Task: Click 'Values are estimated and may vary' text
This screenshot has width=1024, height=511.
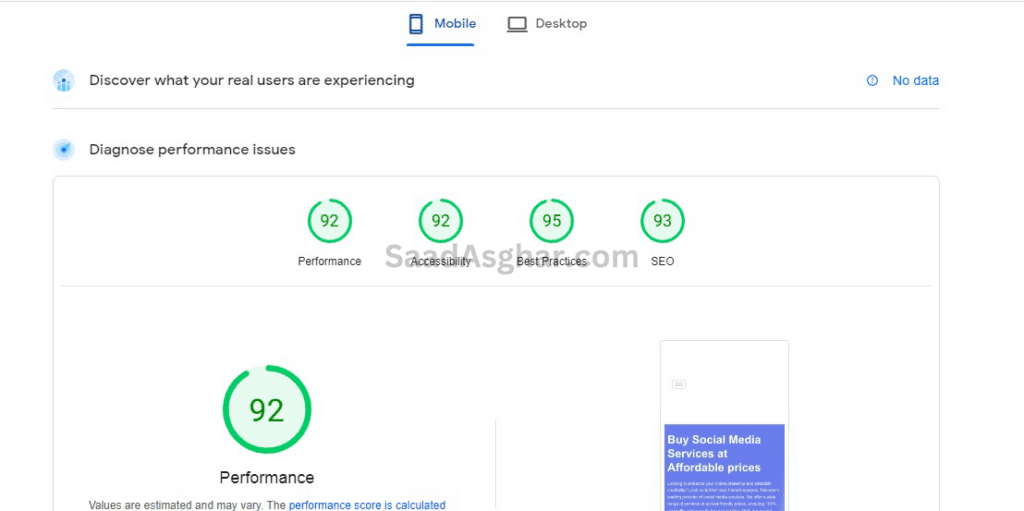Action: pyautogui.click(x=175, y=505)
